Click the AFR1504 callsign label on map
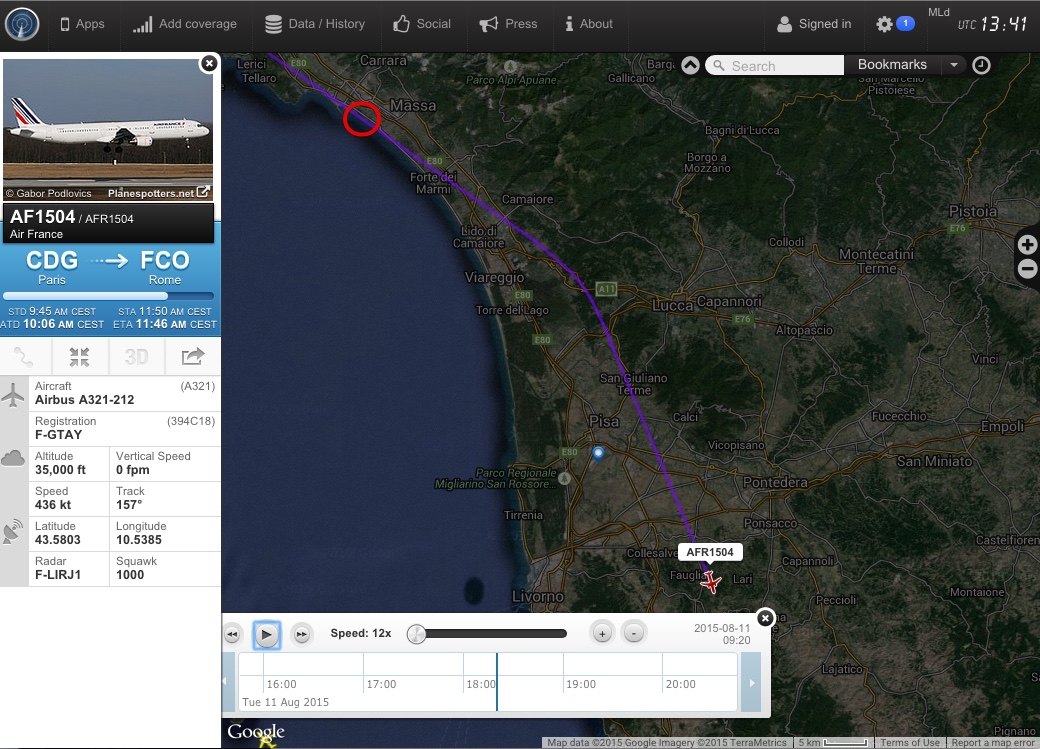This screenshot has height=749, width=1040. click(710, 552)
